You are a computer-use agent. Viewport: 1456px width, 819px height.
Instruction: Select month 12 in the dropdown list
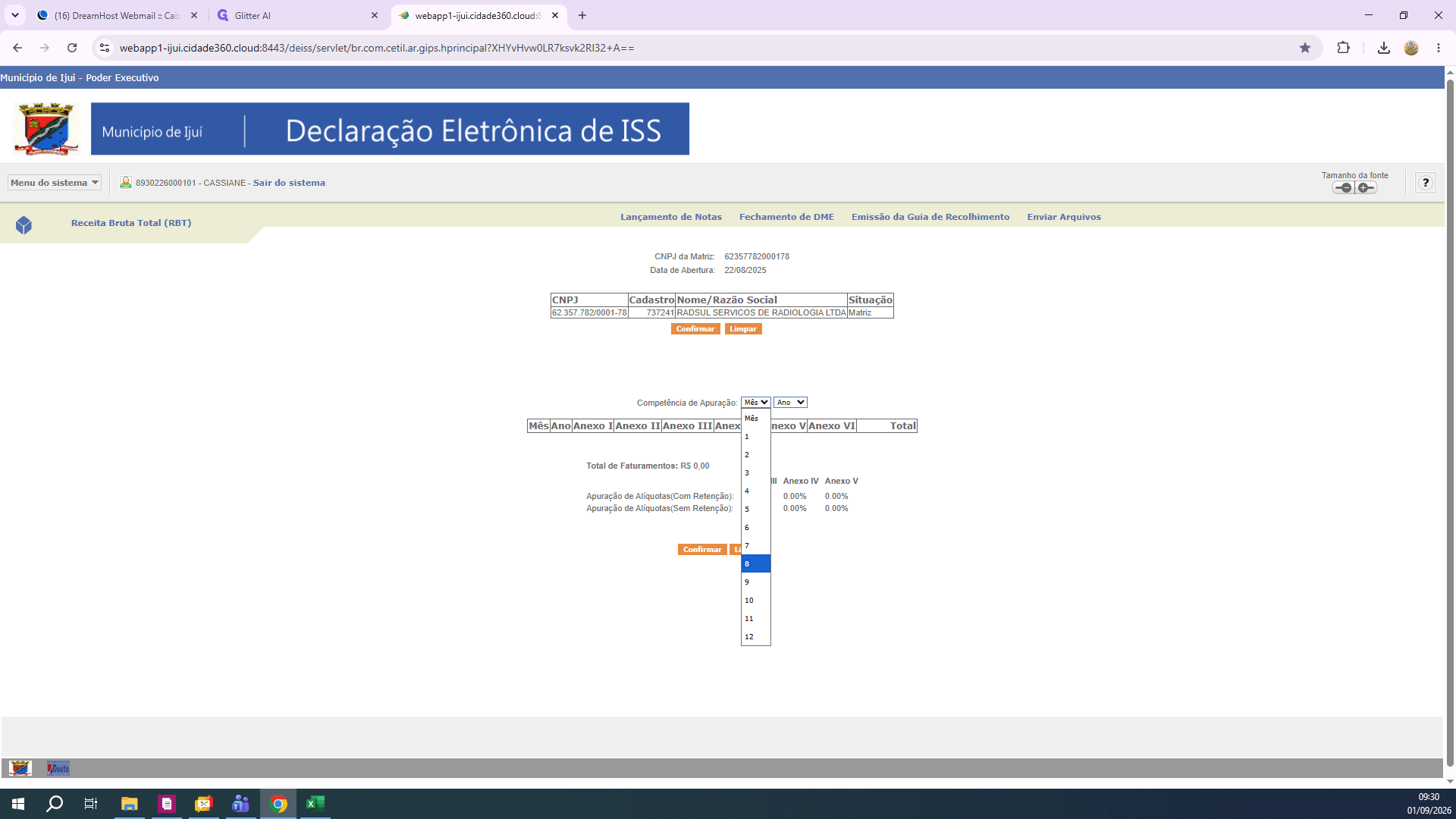click(756, 636)
